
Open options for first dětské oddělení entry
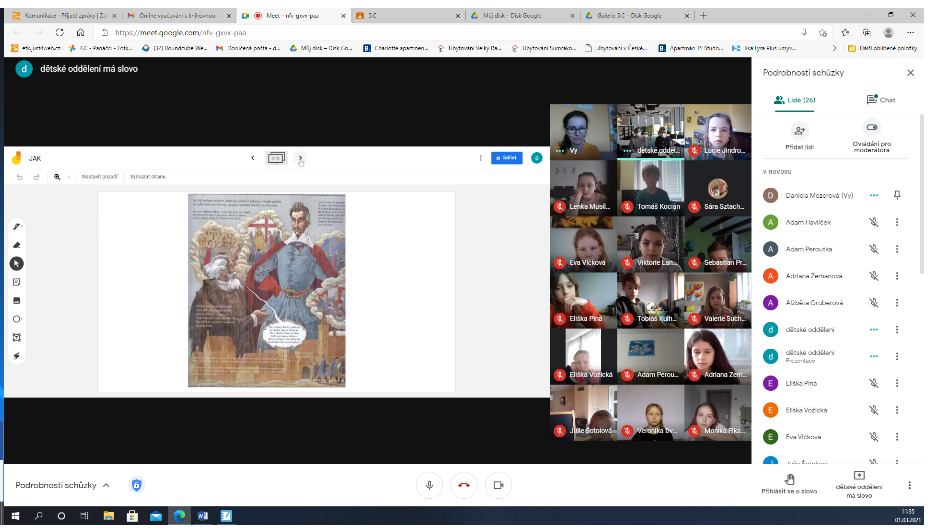tap(897, 329)
